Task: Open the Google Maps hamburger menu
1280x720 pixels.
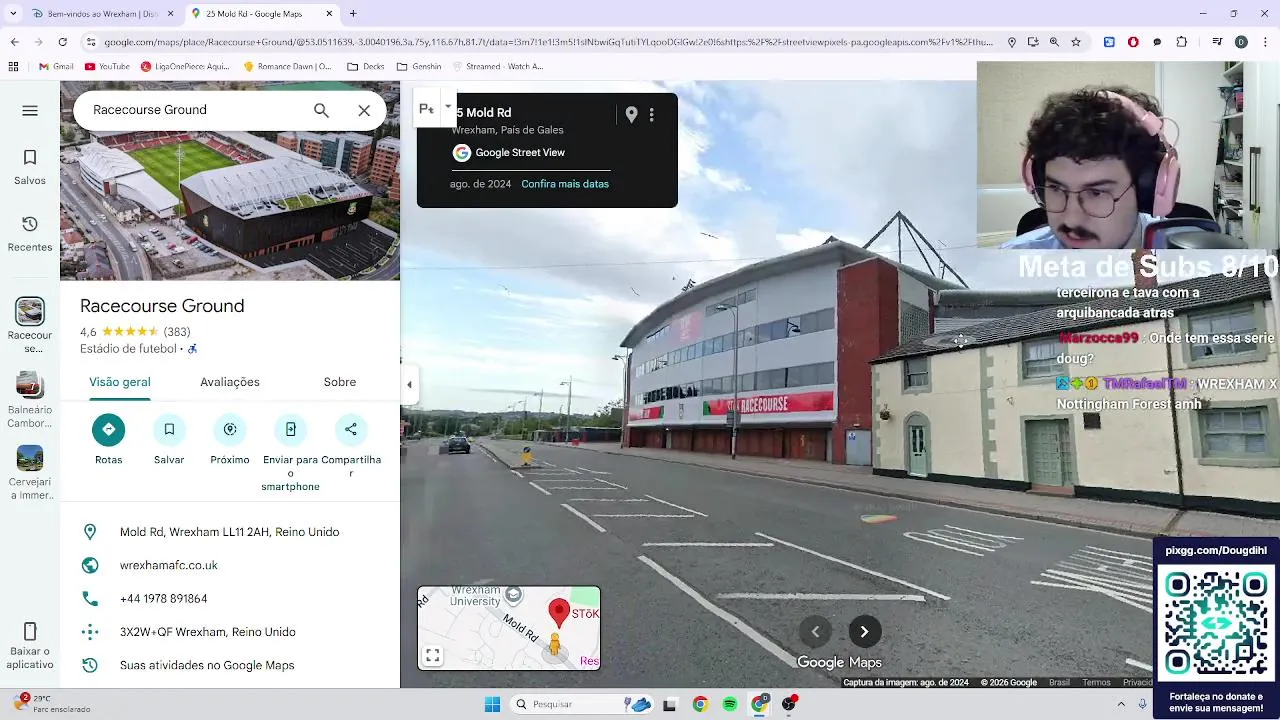Action: point(30,111)
